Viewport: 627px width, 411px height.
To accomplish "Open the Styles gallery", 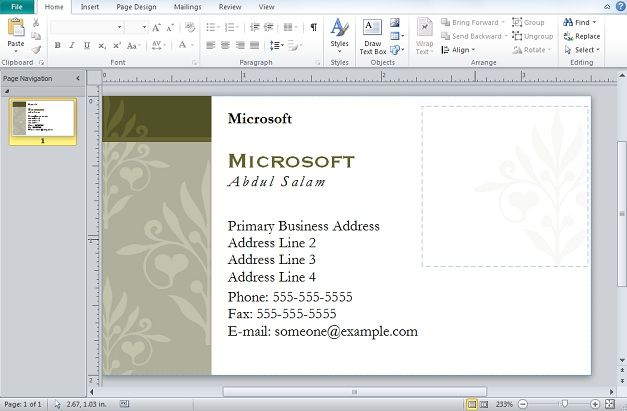I will 339,35.
